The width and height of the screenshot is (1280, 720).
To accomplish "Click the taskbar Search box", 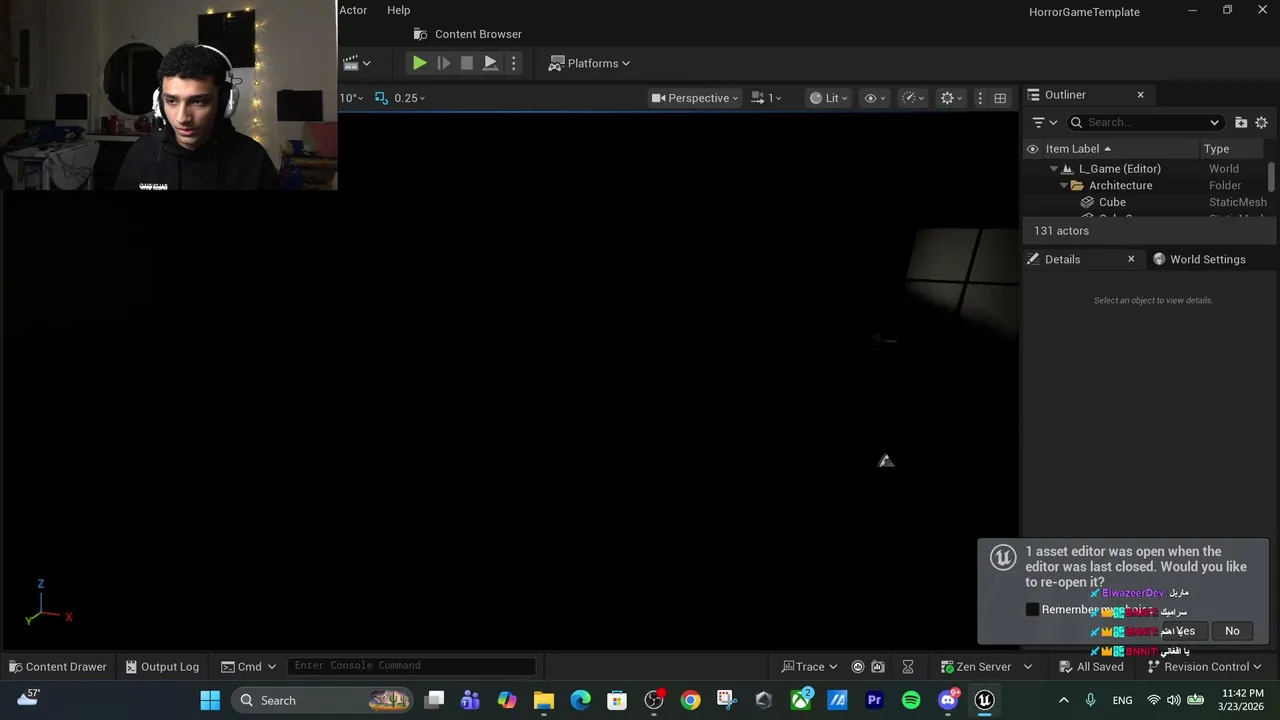I will (323, 700).
